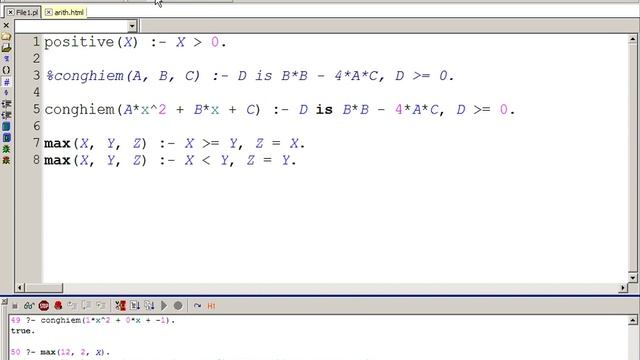This screenshot has height=360, width=640.
Task: Click the 'true.' result in console
Action: tap(23, 331)
